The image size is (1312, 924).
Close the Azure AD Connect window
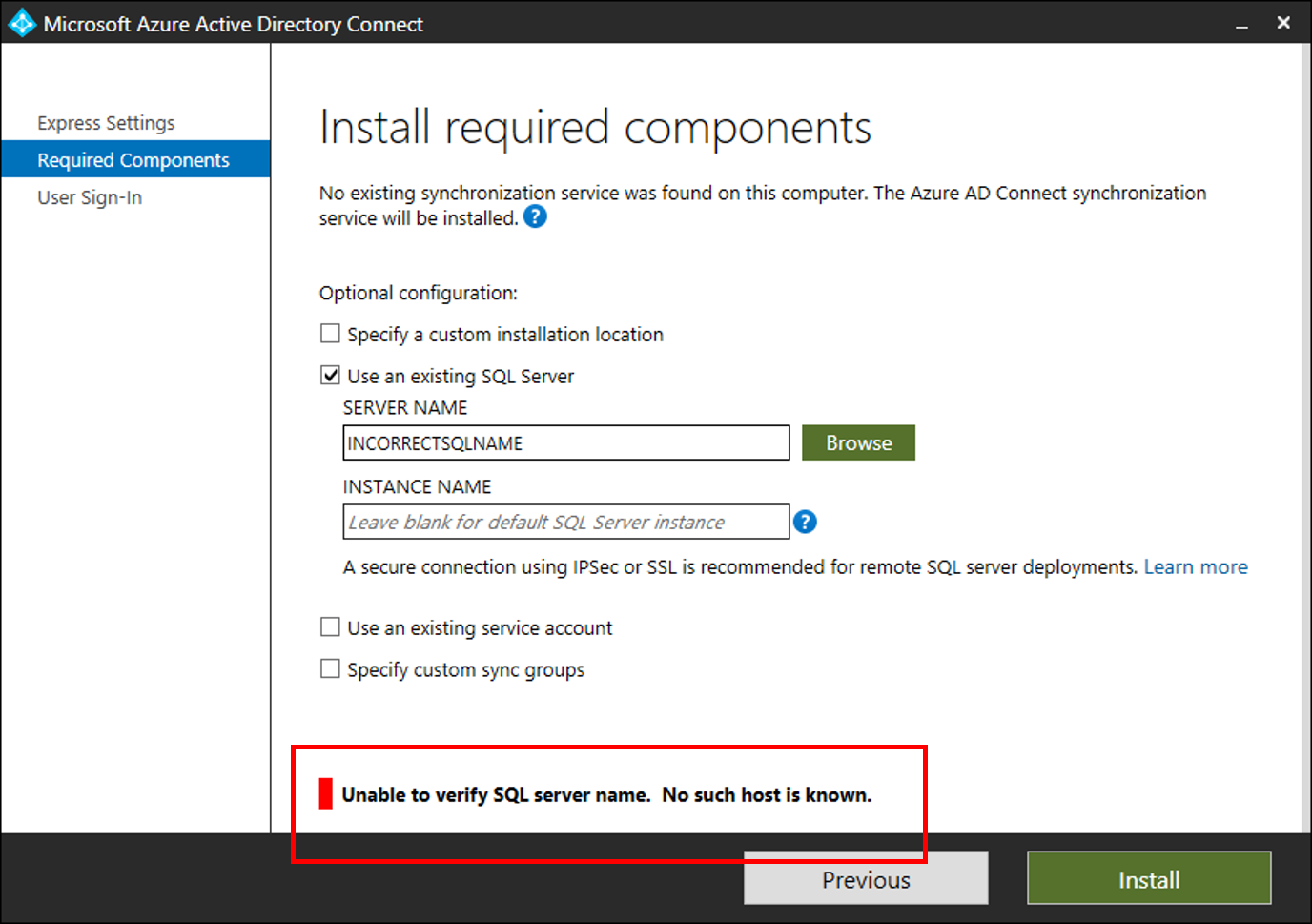(1283, 23)
